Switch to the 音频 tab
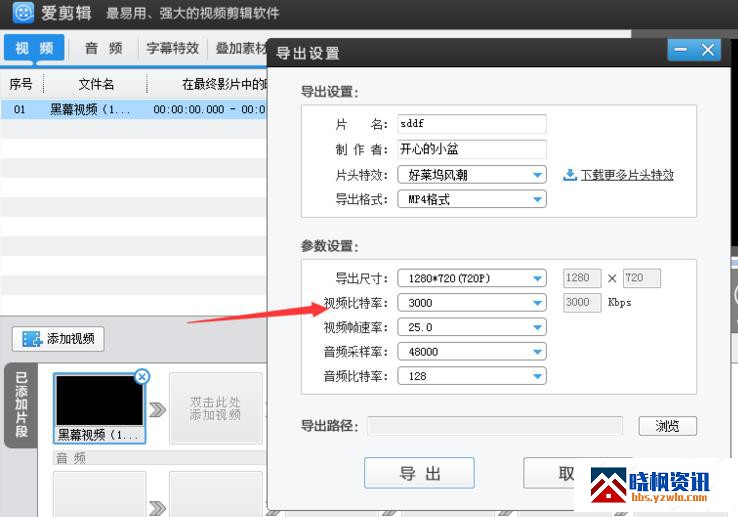 (x=104, y=48)
